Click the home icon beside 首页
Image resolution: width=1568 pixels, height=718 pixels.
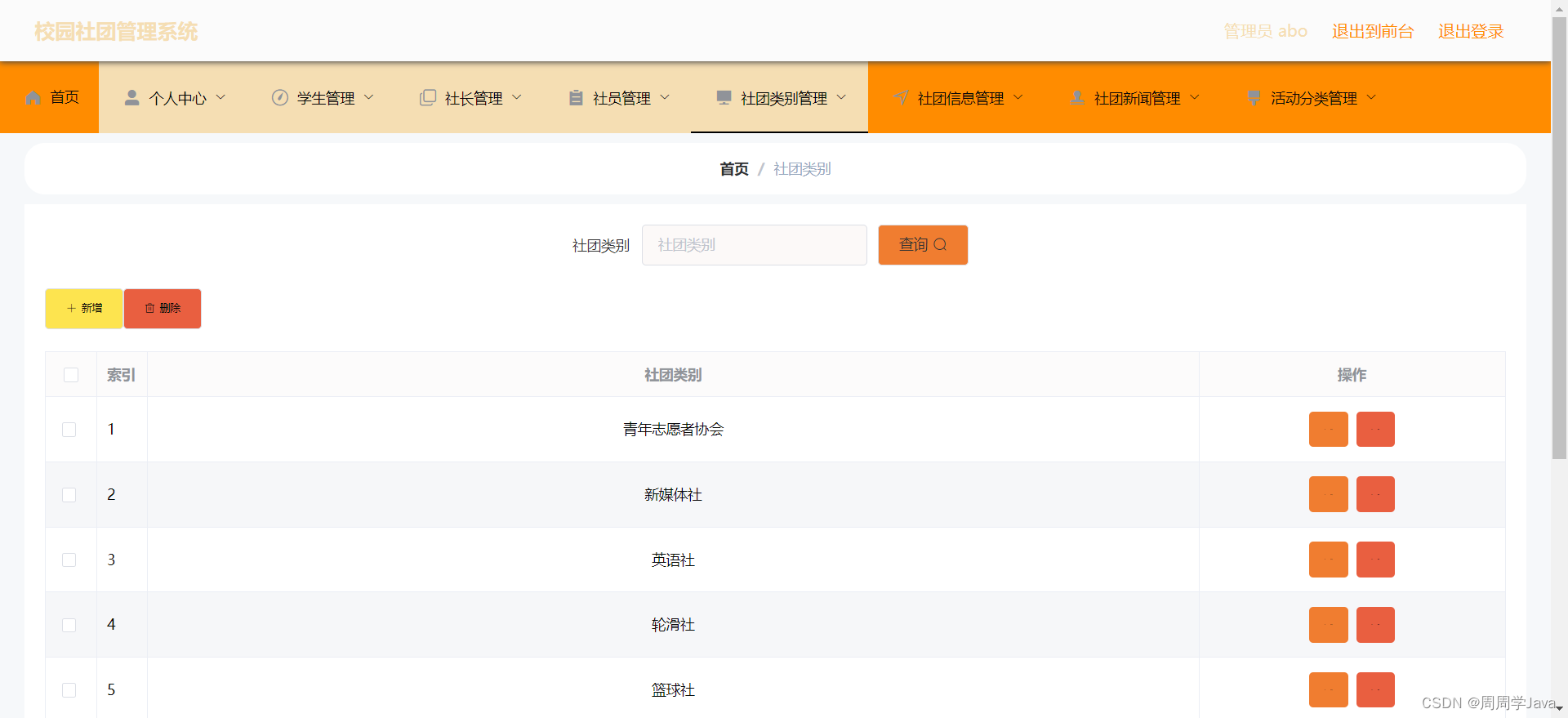(x=33, y=98)
